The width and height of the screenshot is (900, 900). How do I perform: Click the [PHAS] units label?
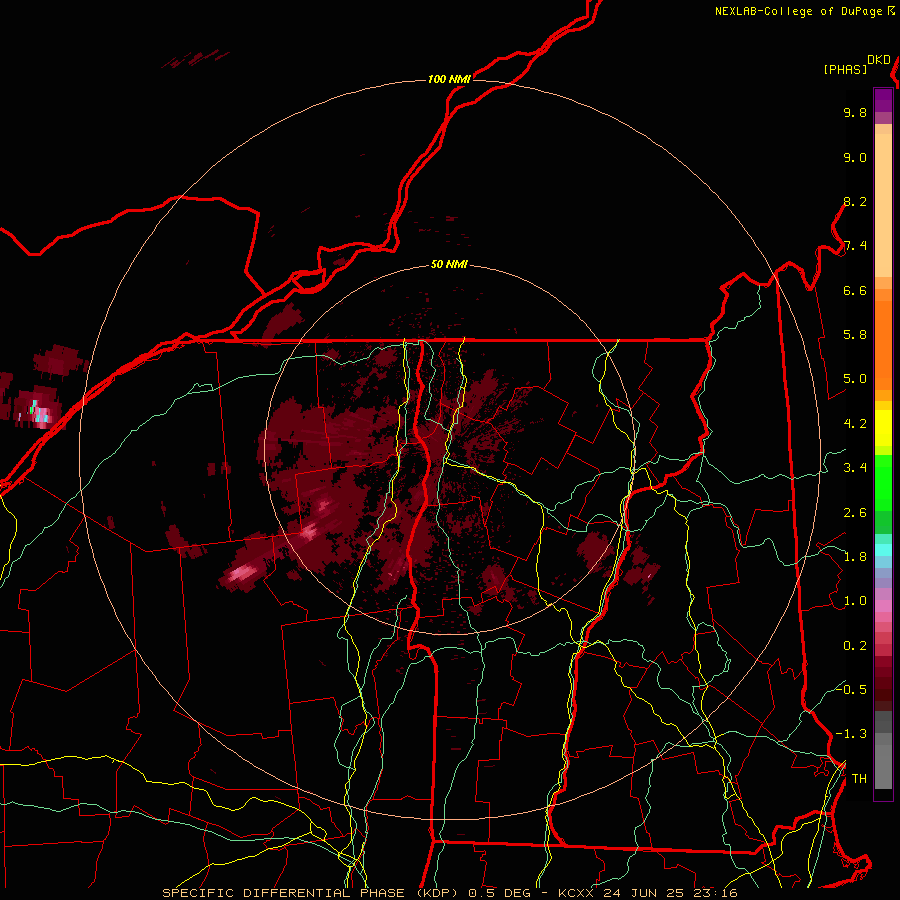click(845, 69)
